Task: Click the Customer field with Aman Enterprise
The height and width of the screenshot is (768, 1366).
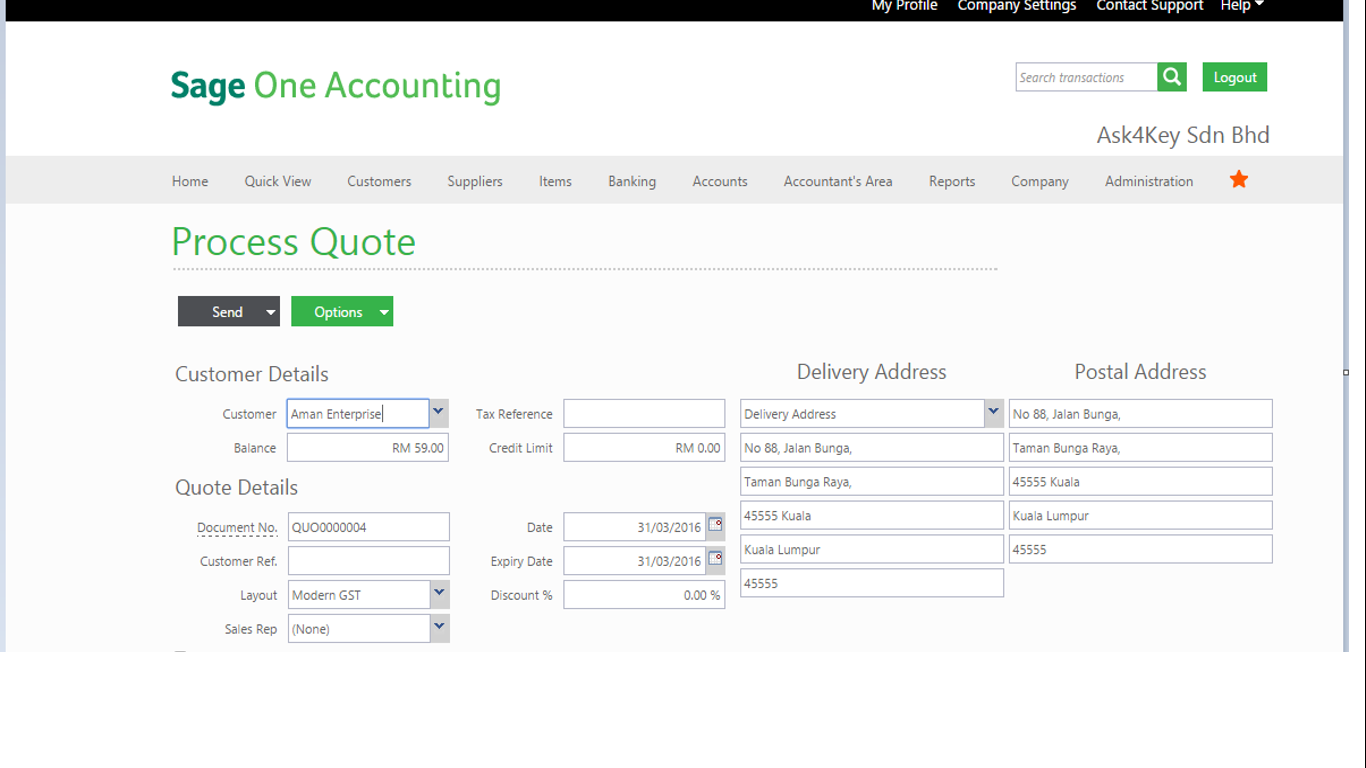Action: [x=358, y=413]
